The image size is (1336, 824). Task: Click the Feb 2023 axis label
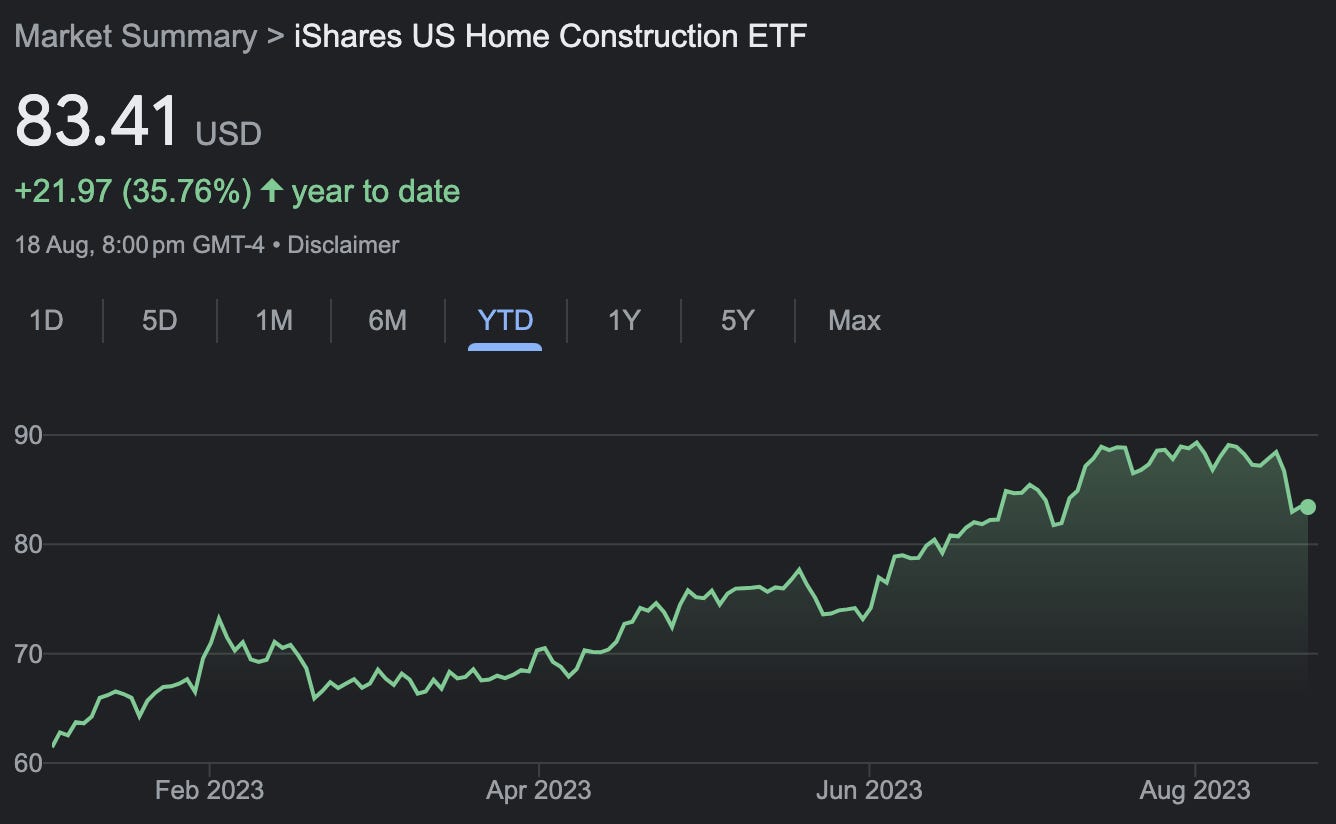[210, 790]
